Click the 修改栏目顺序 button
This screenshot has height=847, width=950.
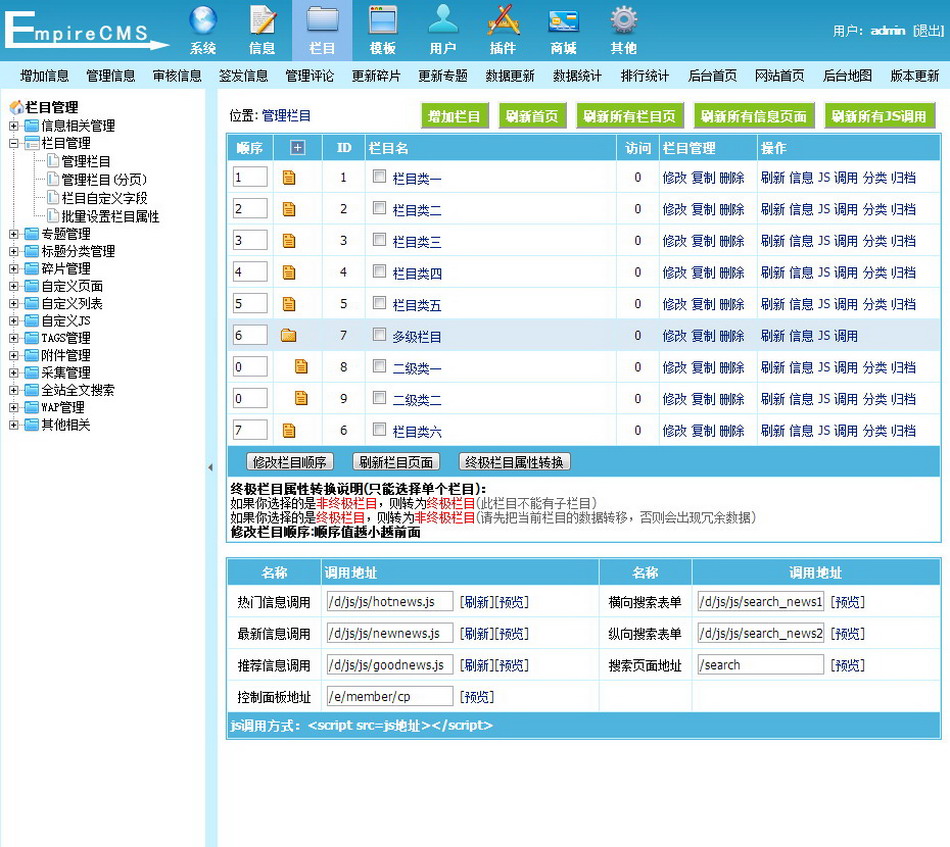point(290,462)
